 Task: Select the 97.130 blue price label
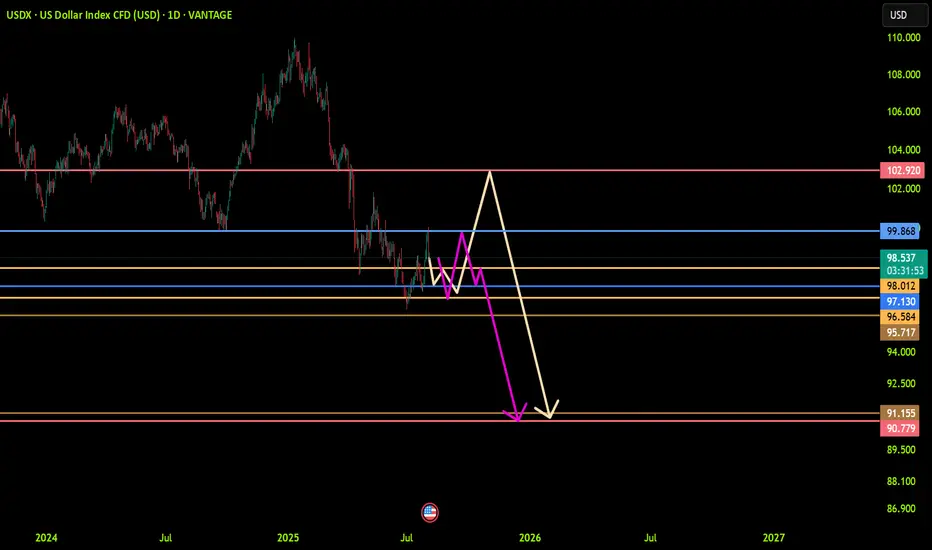coord(900,301)
